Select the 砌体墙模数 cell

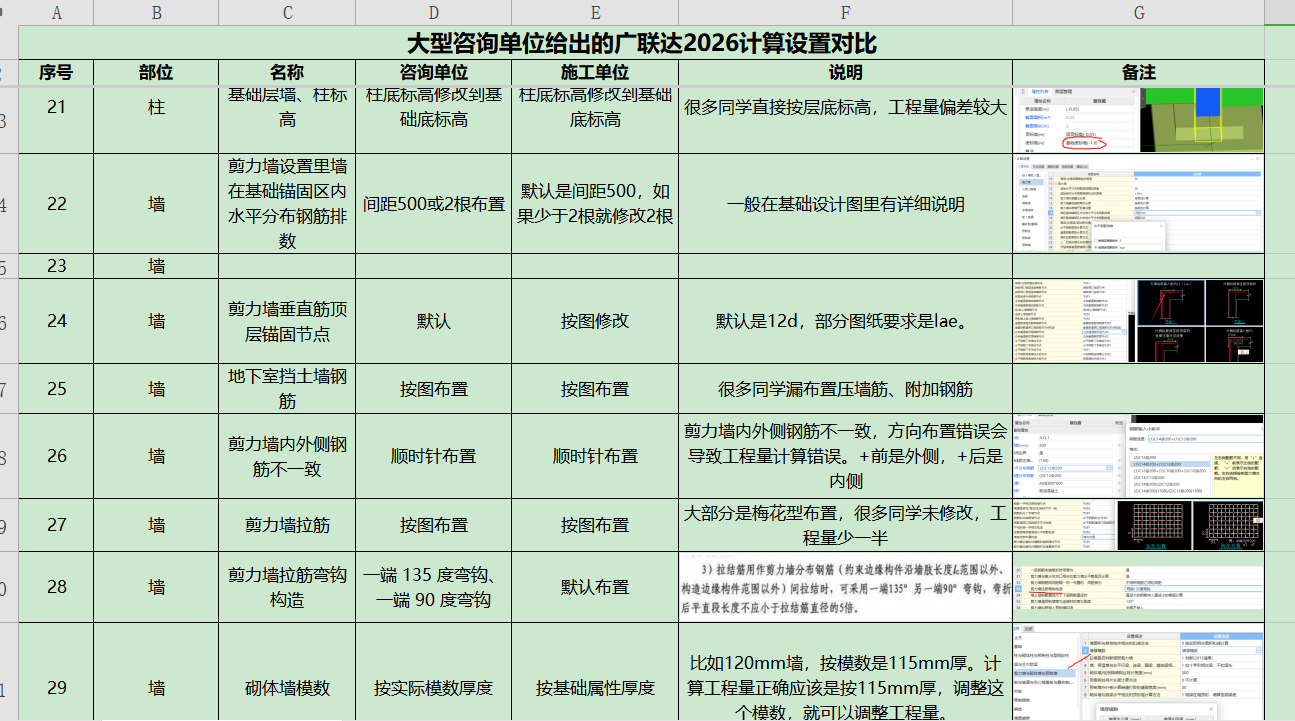pos(288,672)
